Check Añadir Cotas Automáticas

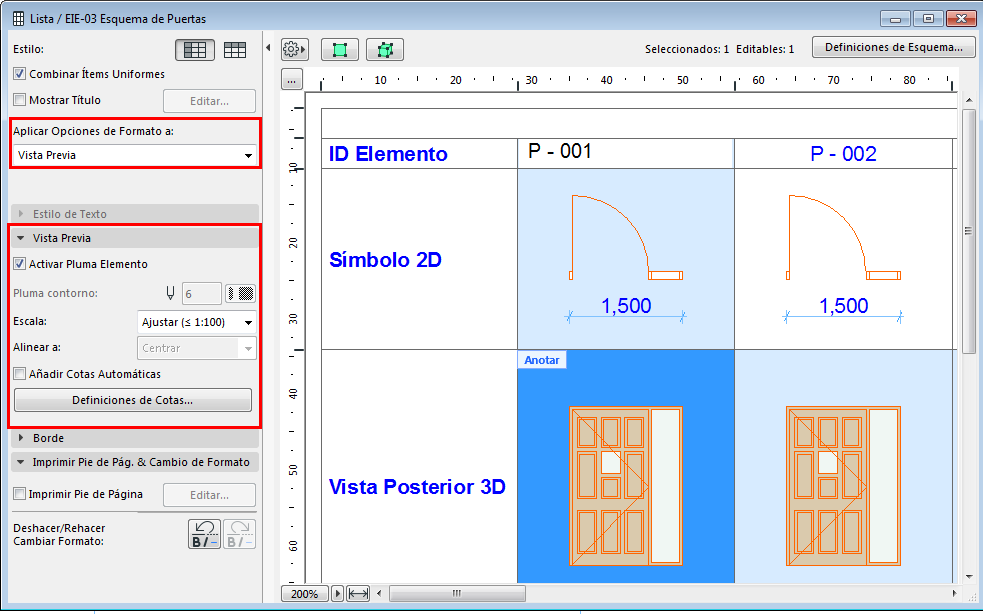[20, 374]
